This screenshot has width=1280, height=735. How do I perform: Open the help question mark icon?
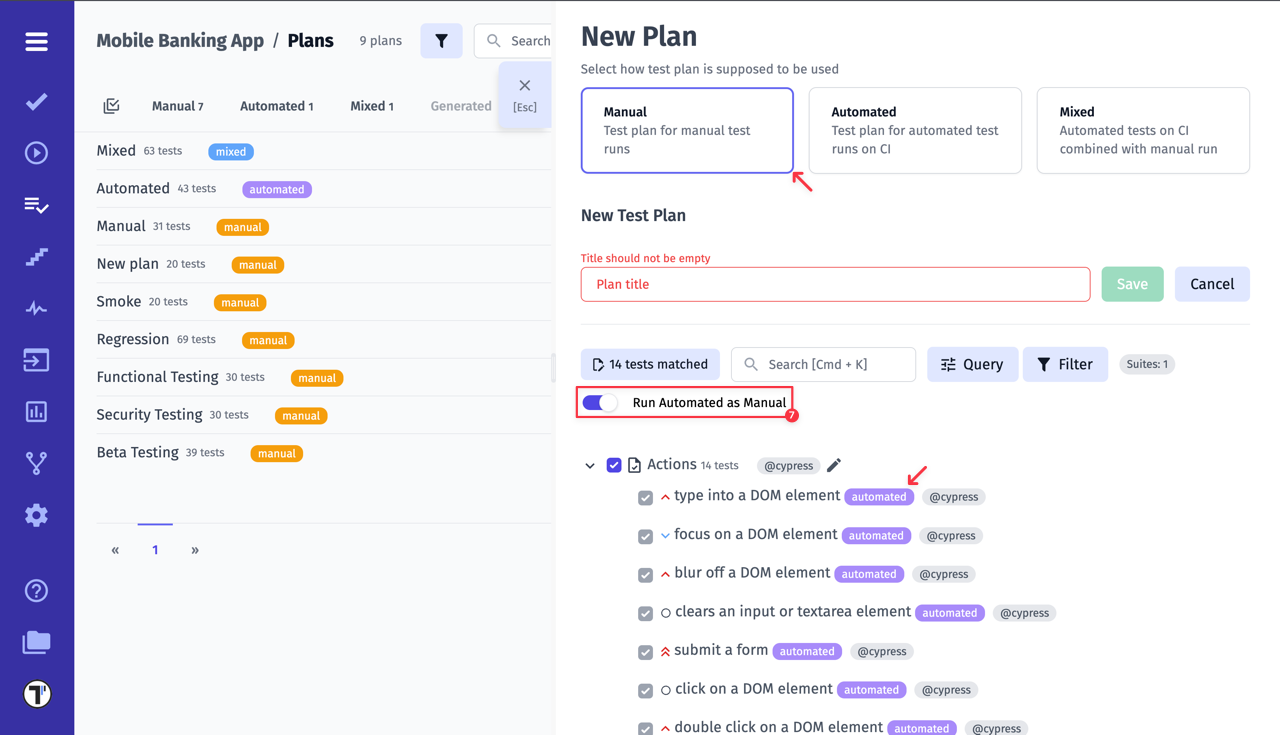[37, 591]
